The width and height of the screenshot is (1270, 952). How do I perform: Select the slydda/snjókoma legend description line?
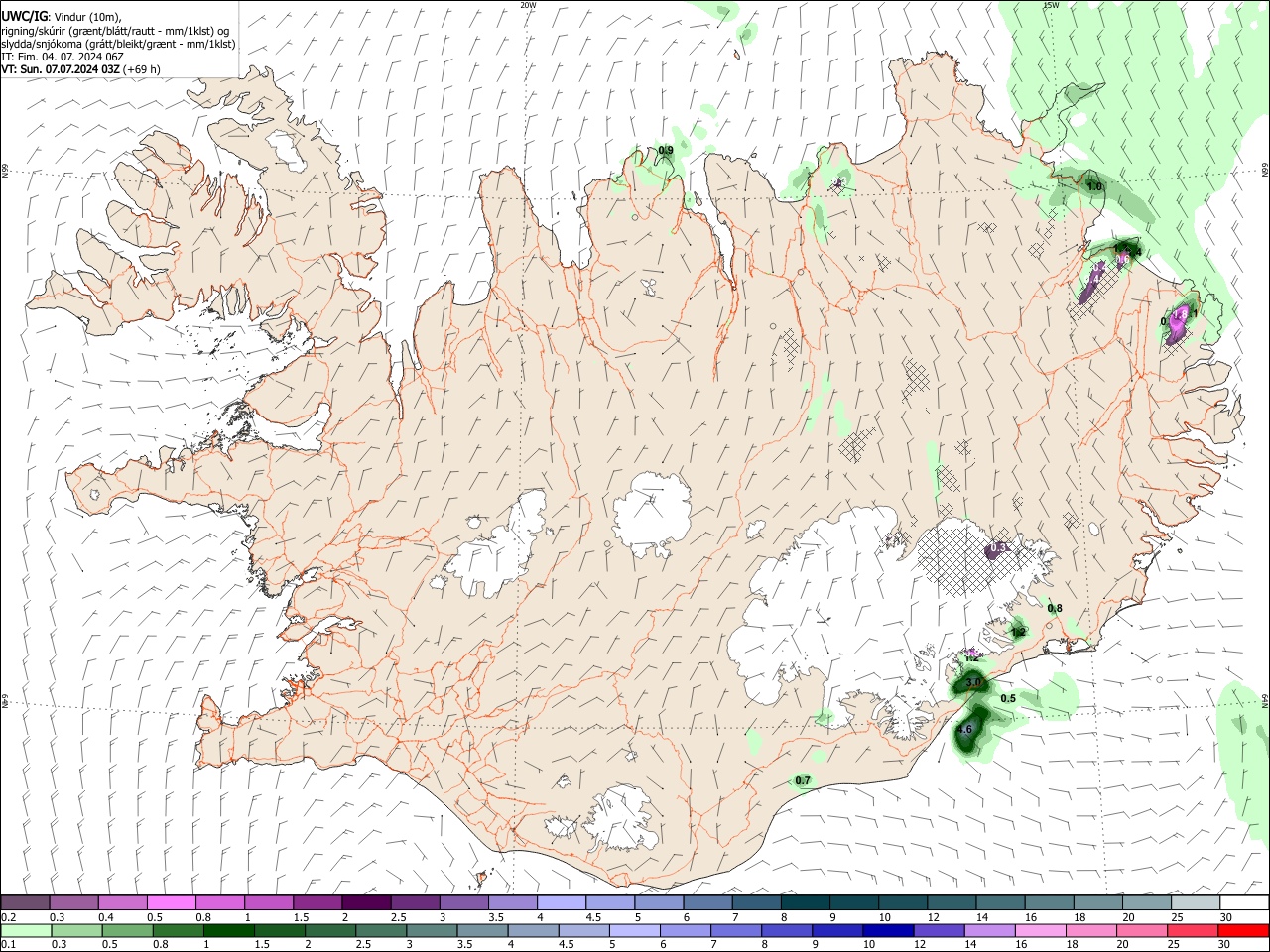click(119, 44)
